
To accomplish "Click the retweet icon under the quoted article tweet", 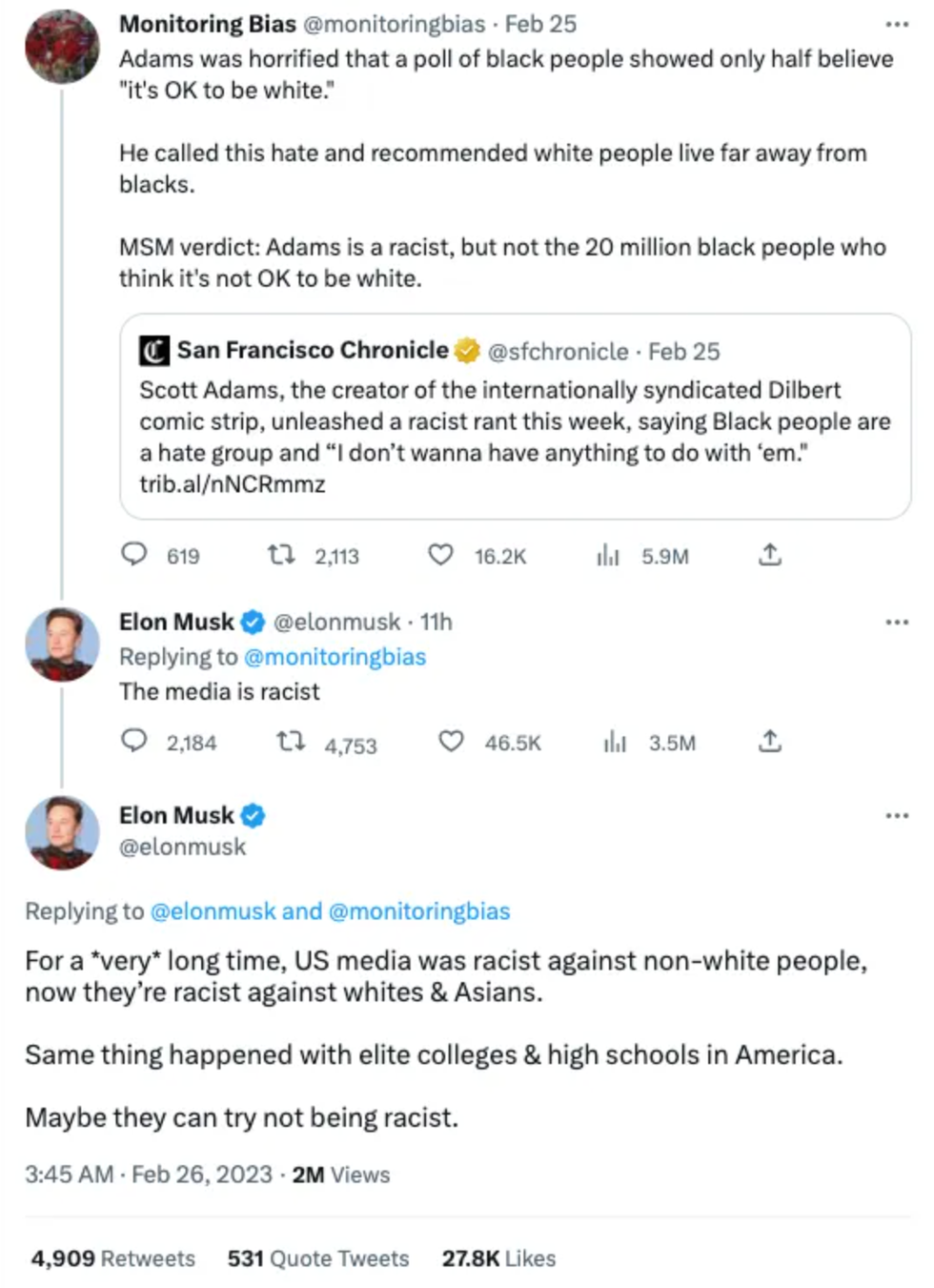I will pyautogui.click(x=281, y=555).
